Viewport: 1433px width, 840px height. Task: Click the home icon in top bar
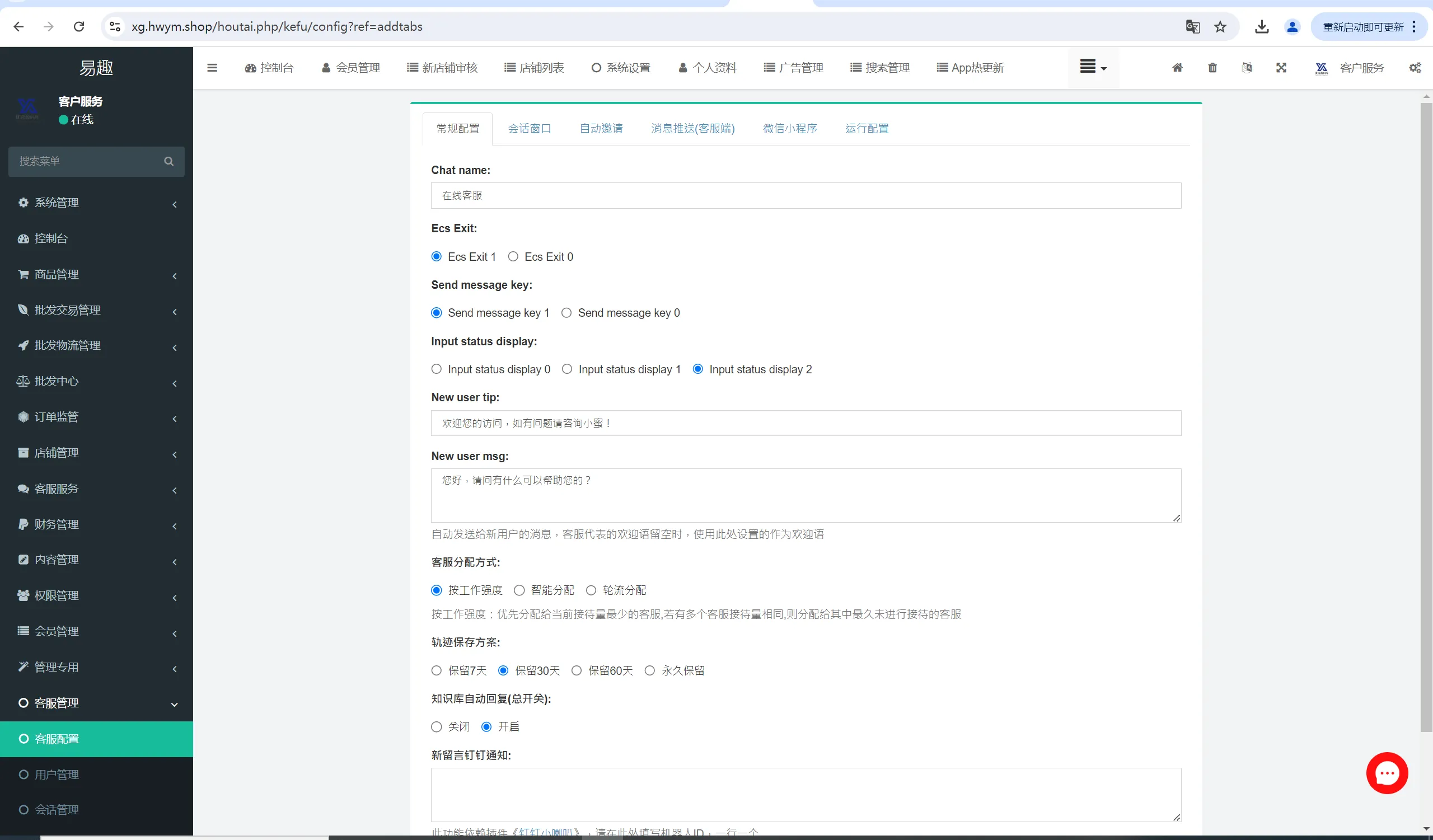1177,68
